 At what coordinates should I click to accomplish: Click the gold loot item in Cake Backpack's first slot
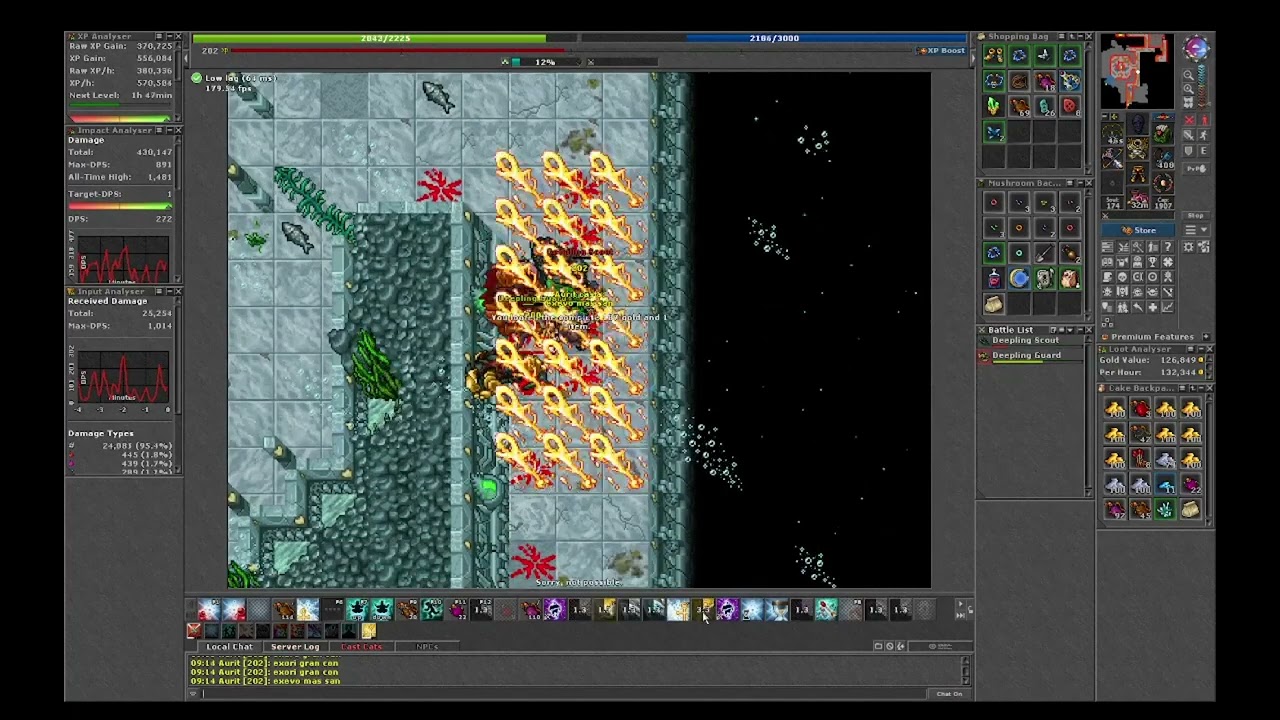1115,409
